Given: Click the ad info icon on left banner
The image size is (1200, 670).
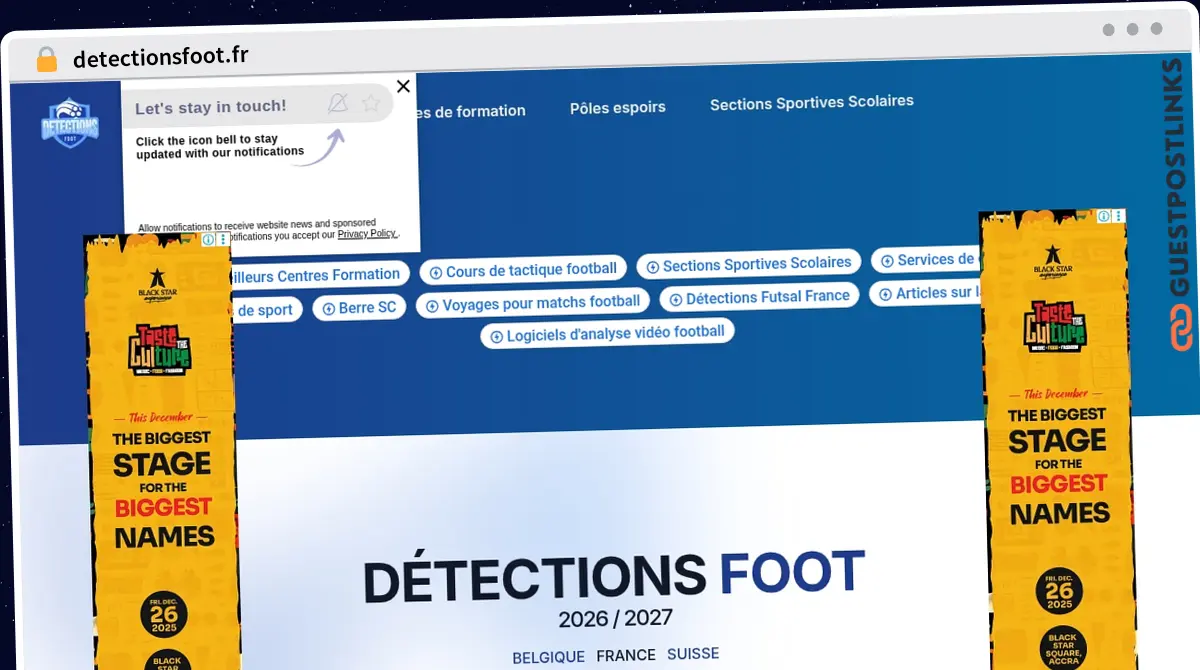Looking at the screenshot, I should point(208,240).
